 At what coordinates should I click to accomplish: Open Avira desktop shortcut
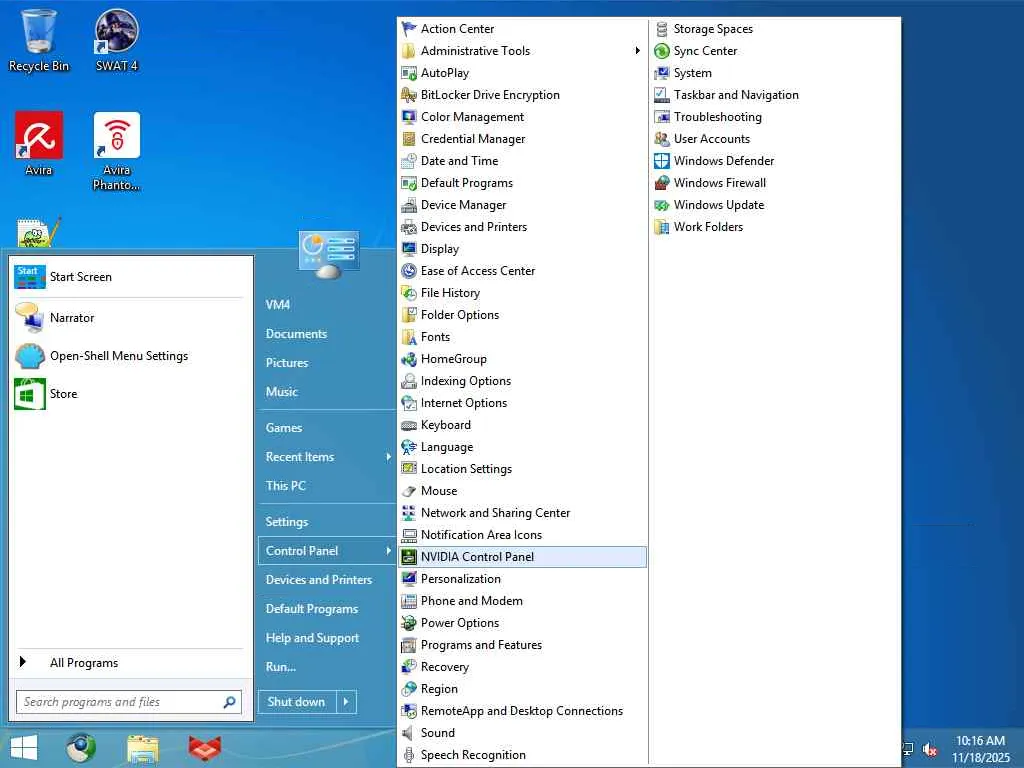pyautogui.click(x=39, y=144)
